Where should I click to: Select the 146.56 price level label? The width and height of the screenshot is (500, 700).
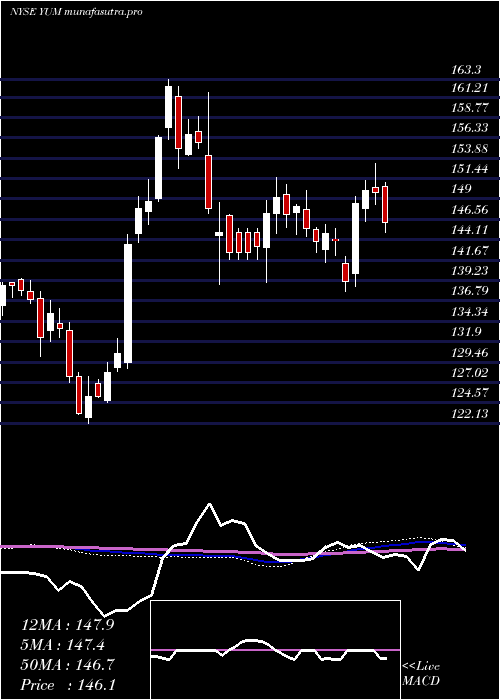click(470, 209)
